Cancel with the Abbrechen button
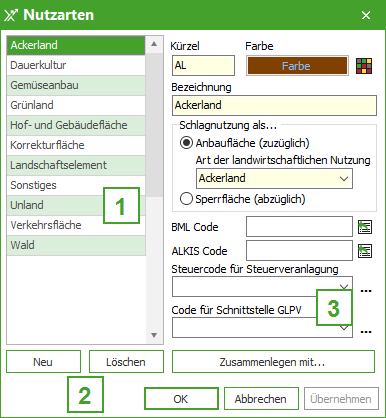 pyautogui.click(x=261, y=399)
